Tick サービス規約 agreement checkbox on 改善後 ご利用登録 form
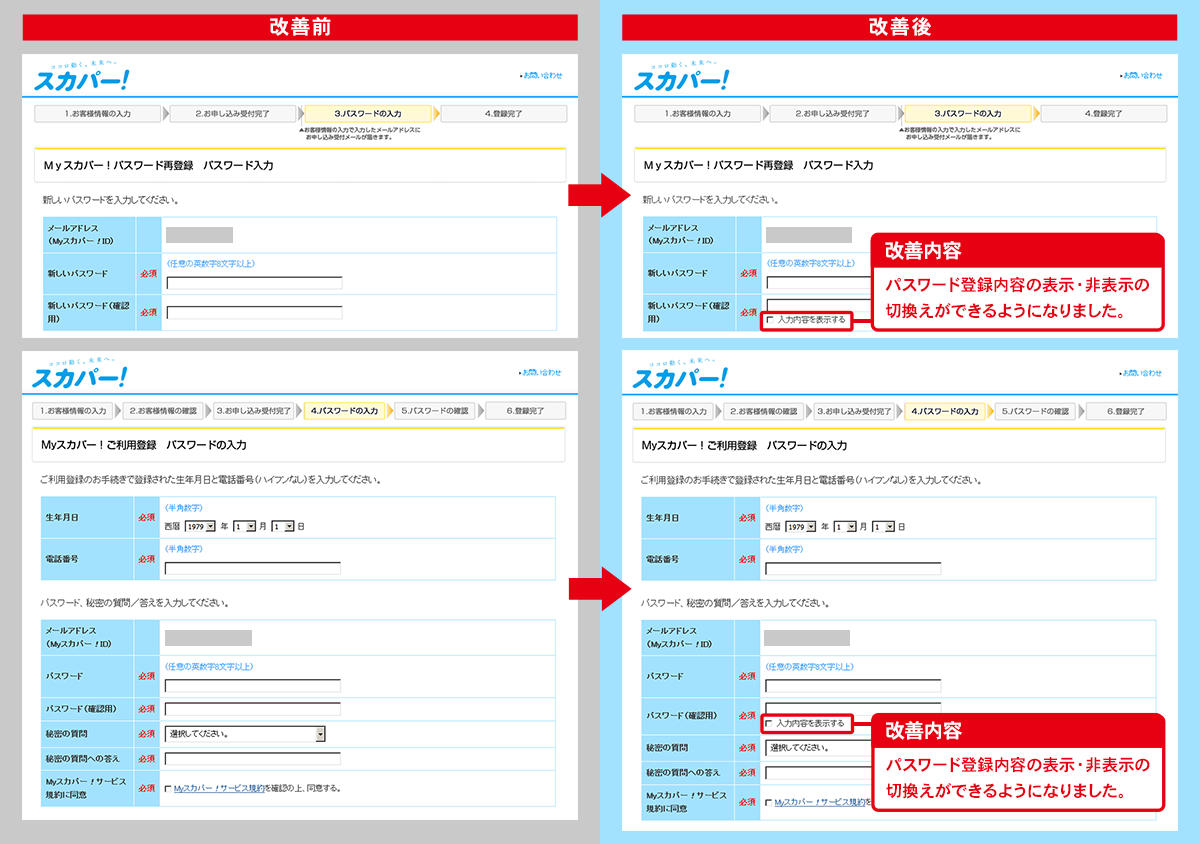Viewport: 1200px width, 844px height. point(768,802)
